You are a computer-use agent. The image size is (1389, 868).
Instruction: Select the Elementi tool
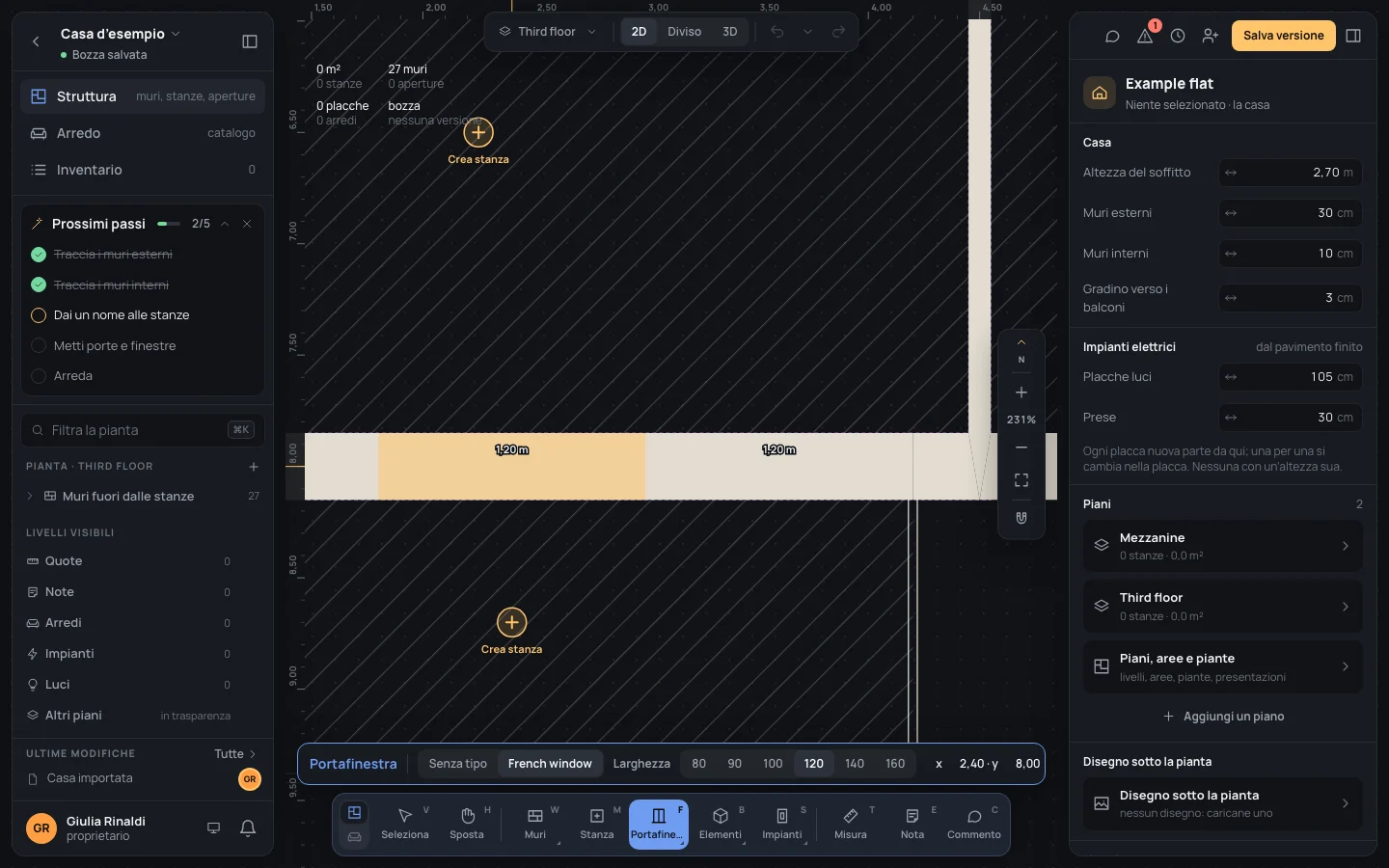[x=721, y=825]
